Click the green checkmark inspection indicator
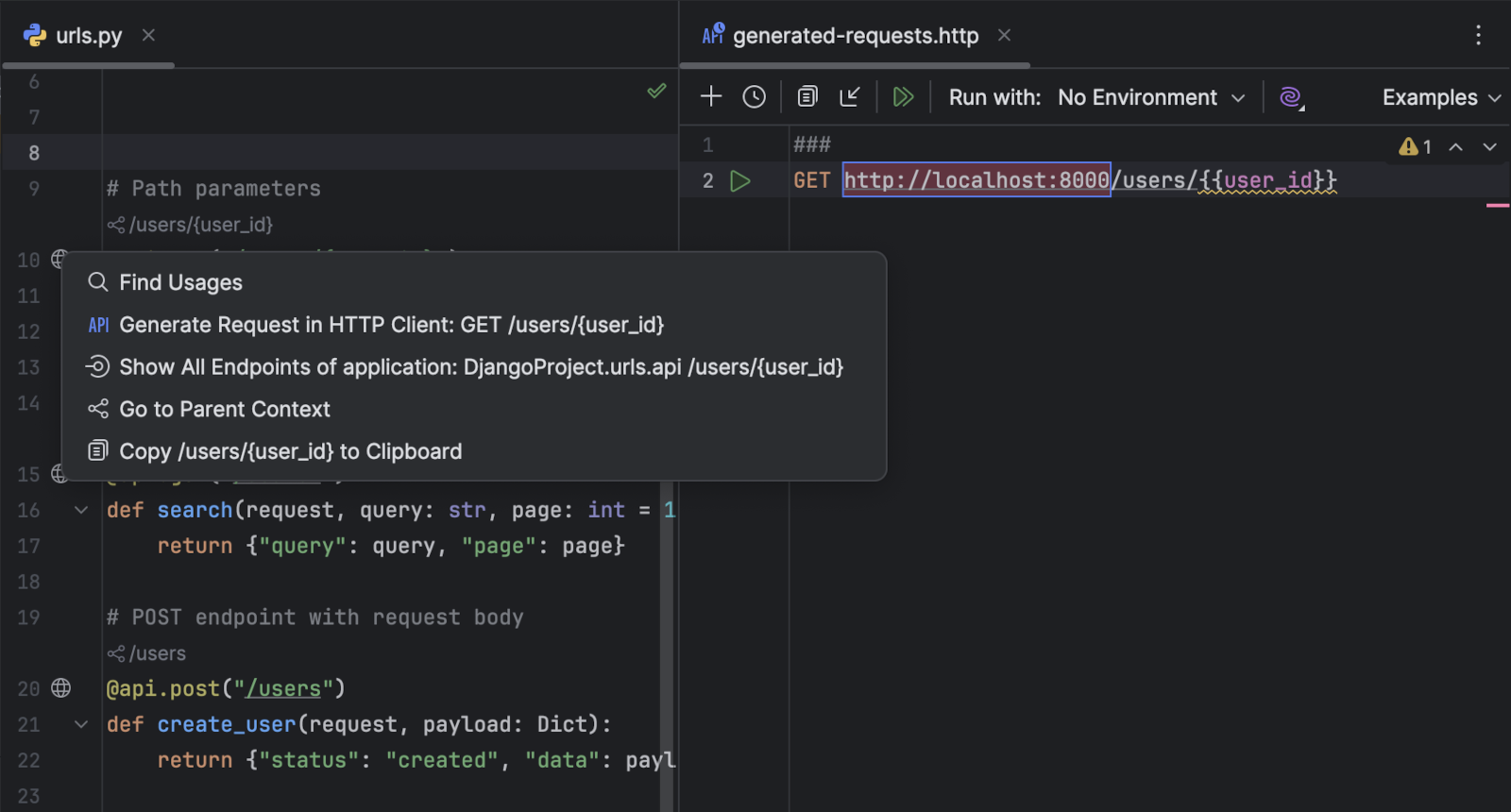The width and height of the screenshot is (1511, 812). pos(656,92)
